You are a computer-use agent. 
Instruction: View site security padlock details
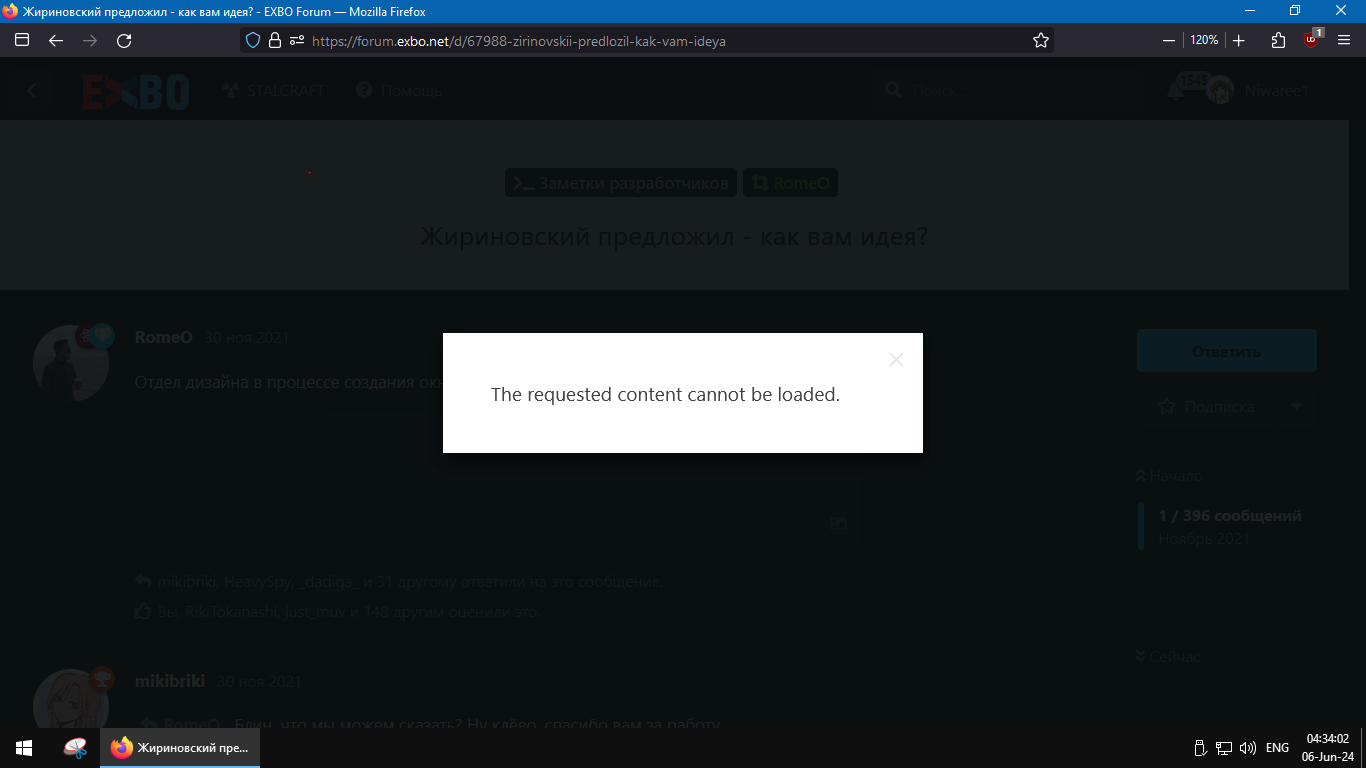275,40
